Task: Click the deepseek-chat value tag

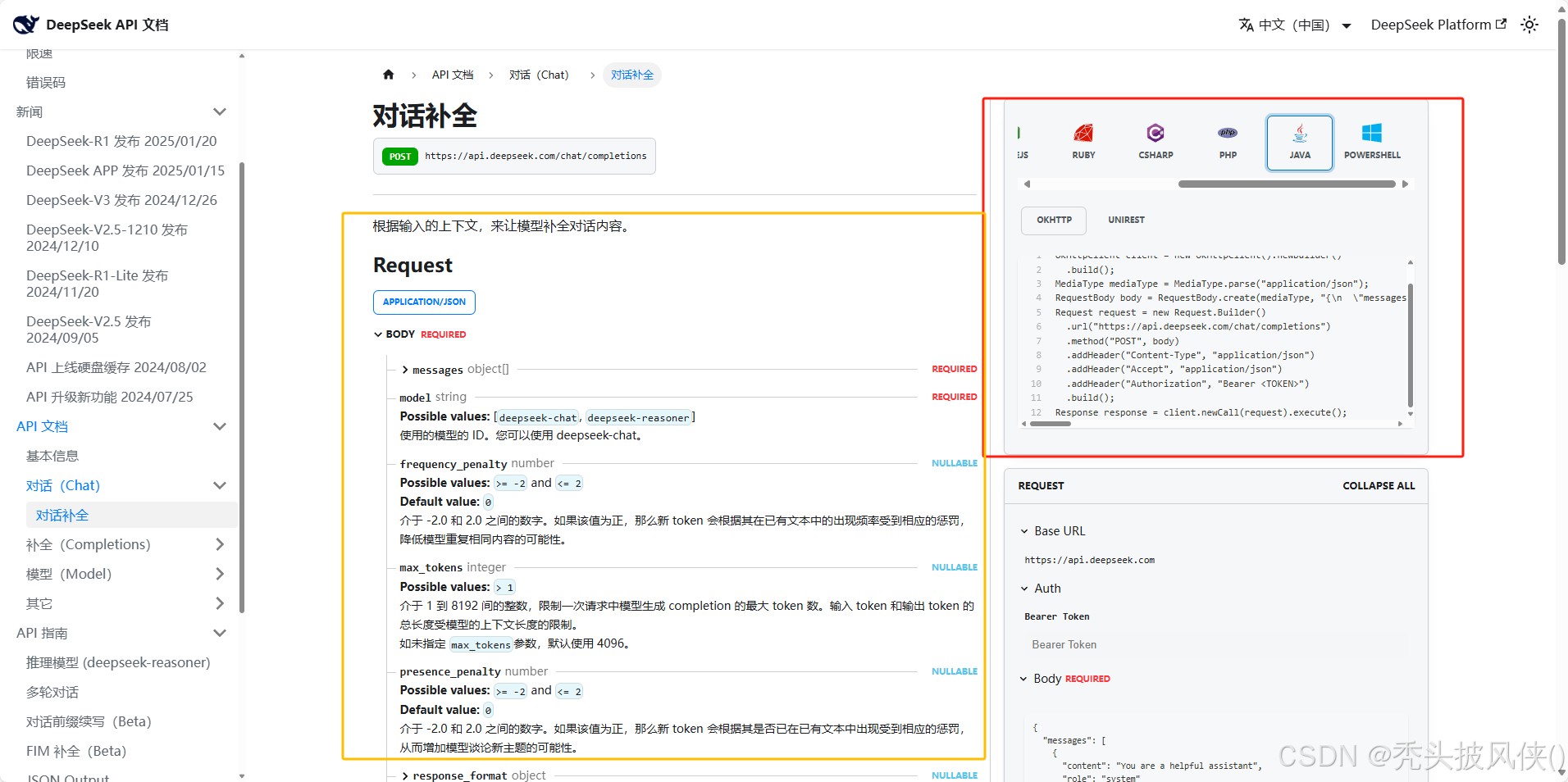Action: pos(538,417)
